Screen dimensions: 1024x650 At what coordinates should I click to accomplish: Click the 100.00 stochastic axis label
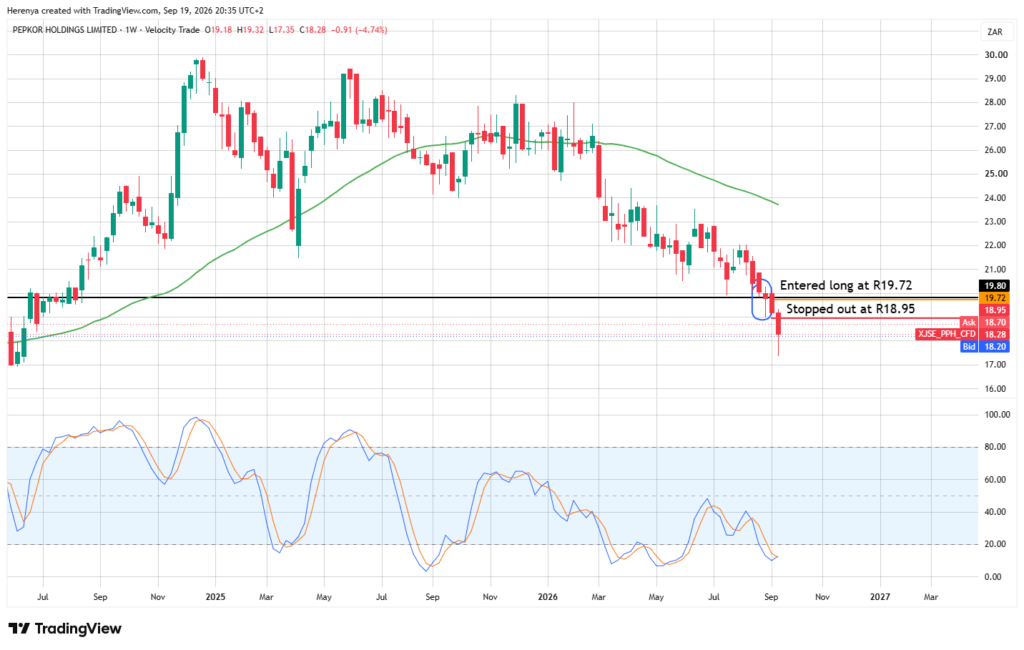tap(996, 414)
